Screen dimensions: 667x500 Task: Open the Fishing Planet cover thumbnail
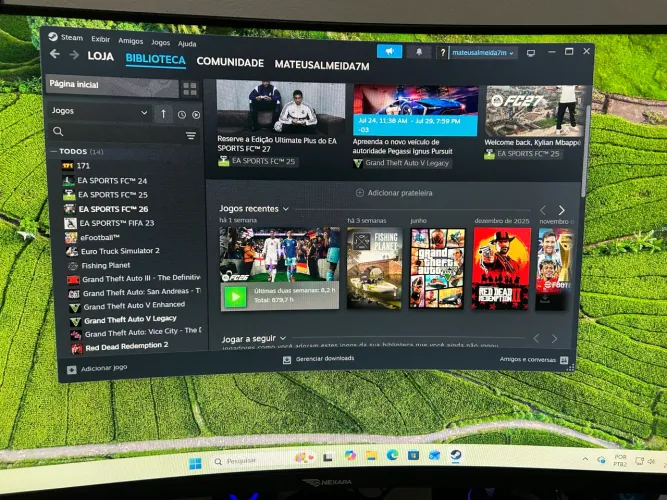click(x=374, y=268)
